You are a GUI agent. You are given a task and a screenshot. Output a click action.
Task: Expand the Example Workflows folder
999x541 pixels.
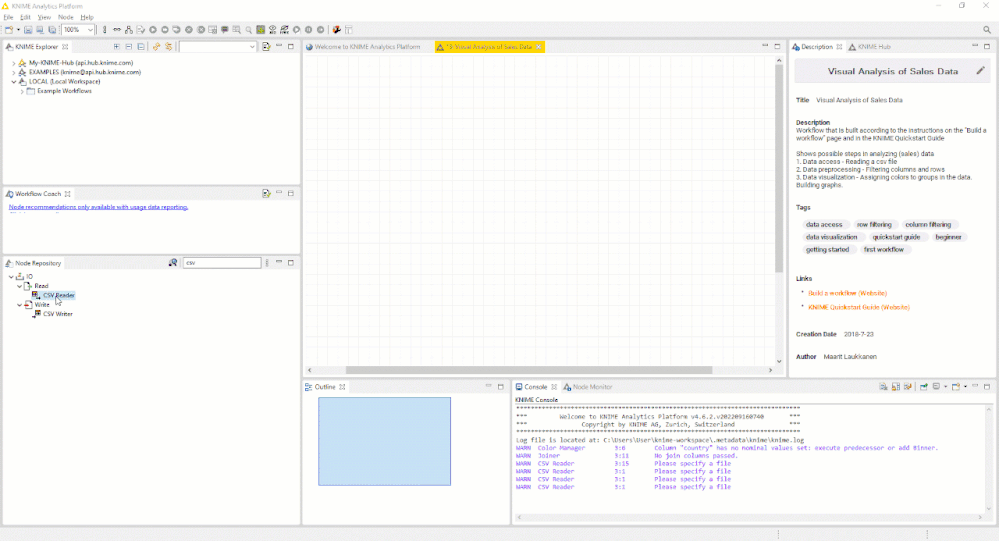(x=22, y=91)
